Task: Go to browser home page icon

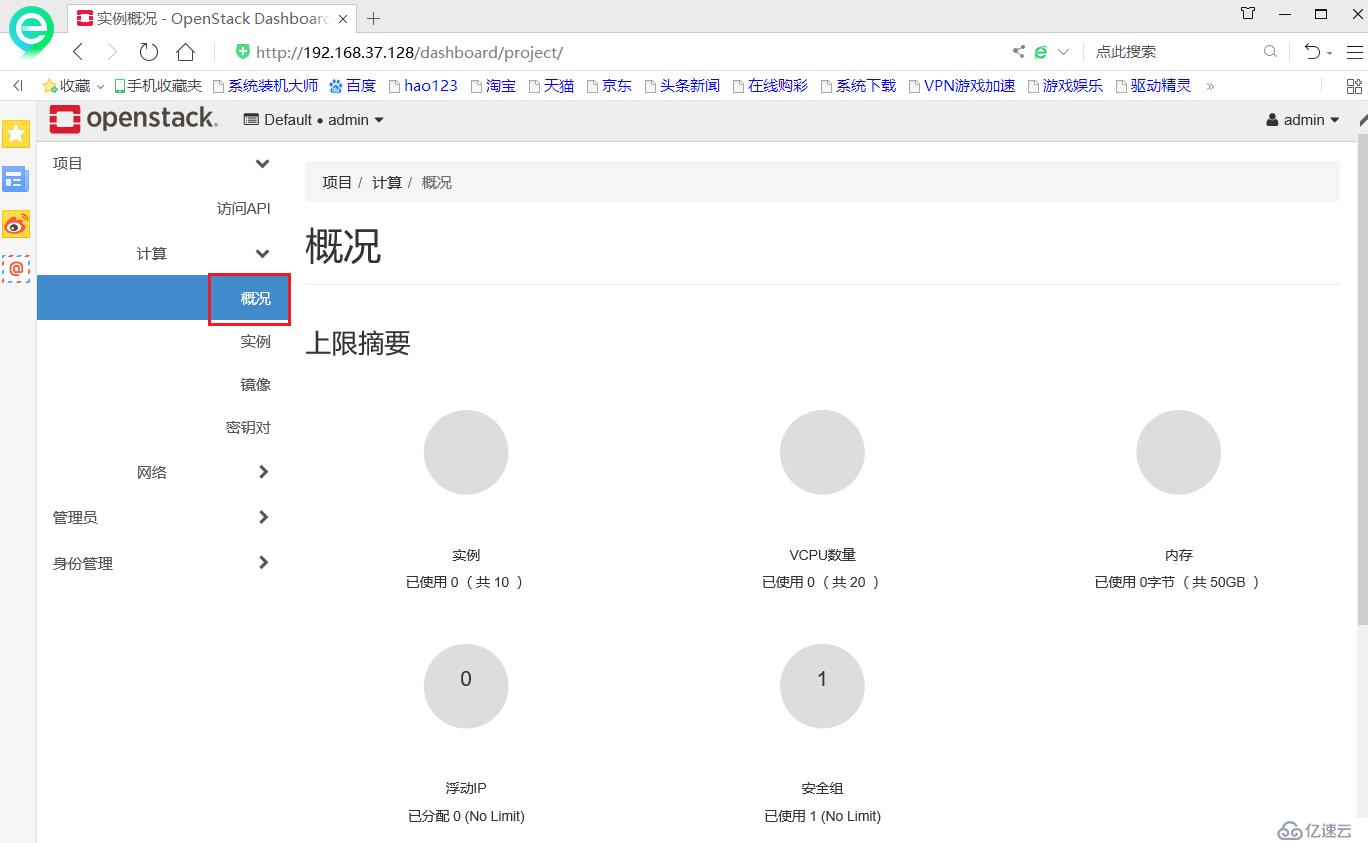Action: click(x=185, y=52)
